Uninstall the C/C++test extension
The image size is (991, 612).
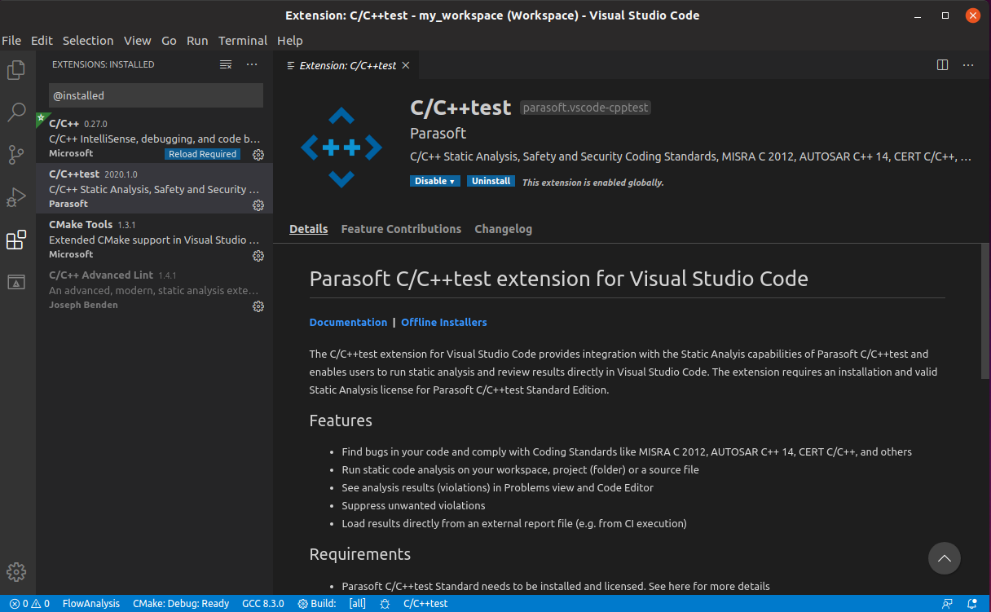coord(490,181)
